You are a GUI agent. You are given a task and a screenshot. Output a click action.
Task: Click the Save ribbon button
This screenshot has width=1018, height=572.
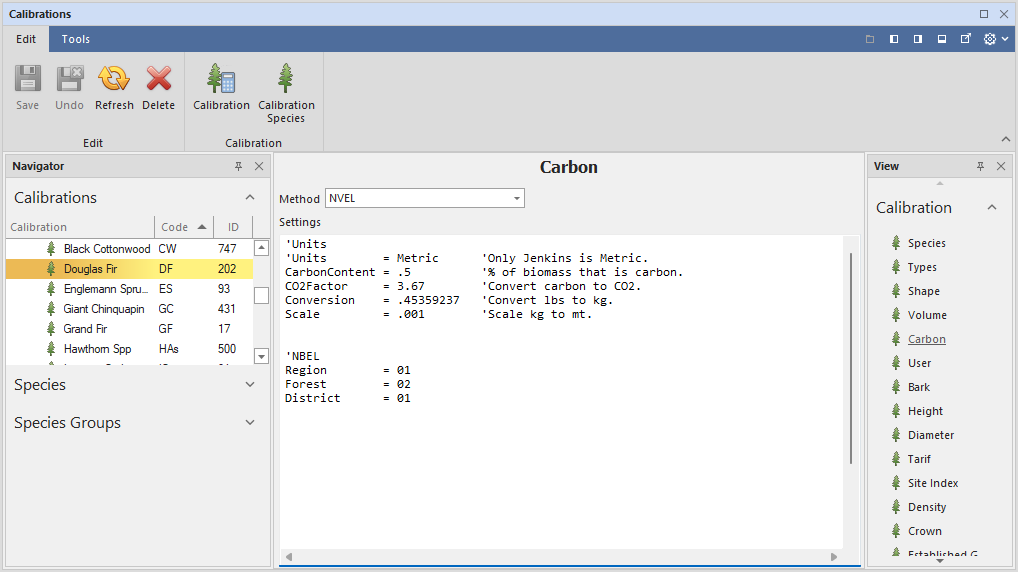(28, 87)
